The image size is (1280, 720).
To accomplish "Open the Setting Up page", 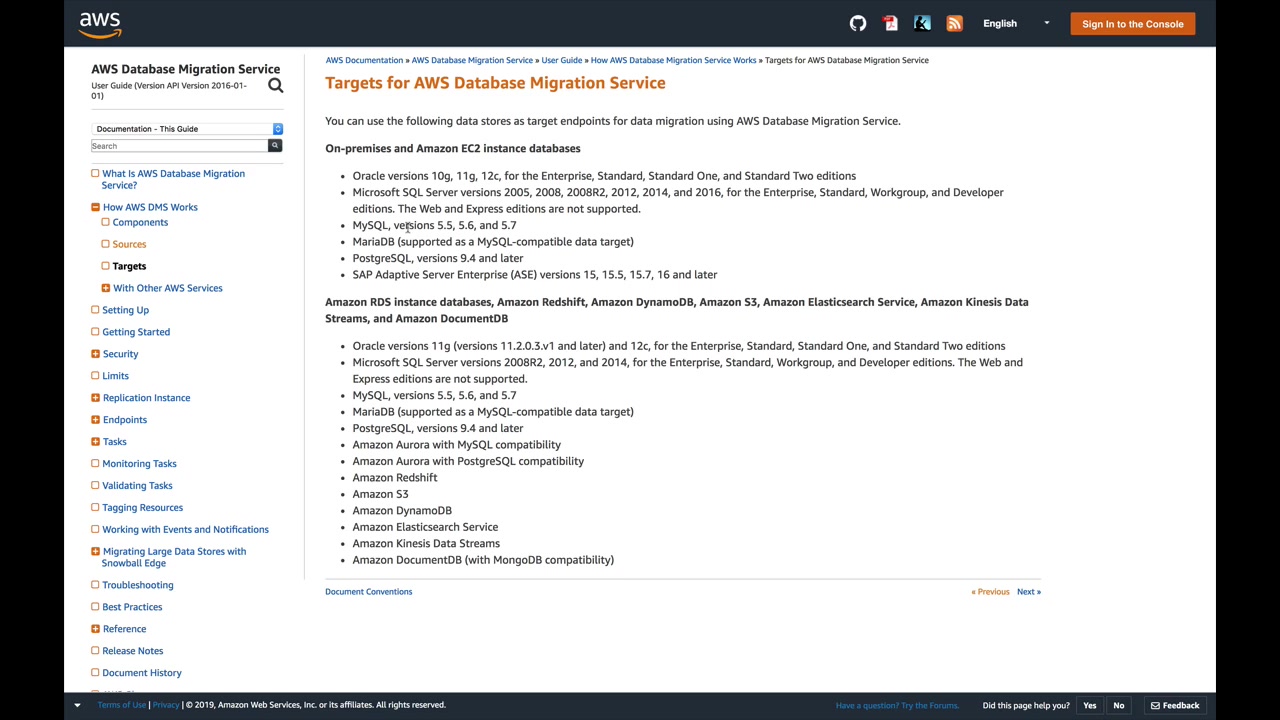I will 125,310.
